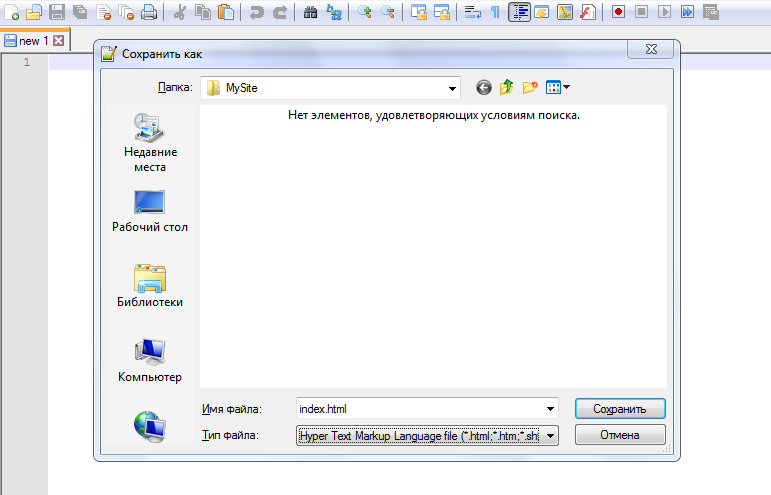Click the Stop macro recording icon
The image size is (771, 495).
(642, 11)
